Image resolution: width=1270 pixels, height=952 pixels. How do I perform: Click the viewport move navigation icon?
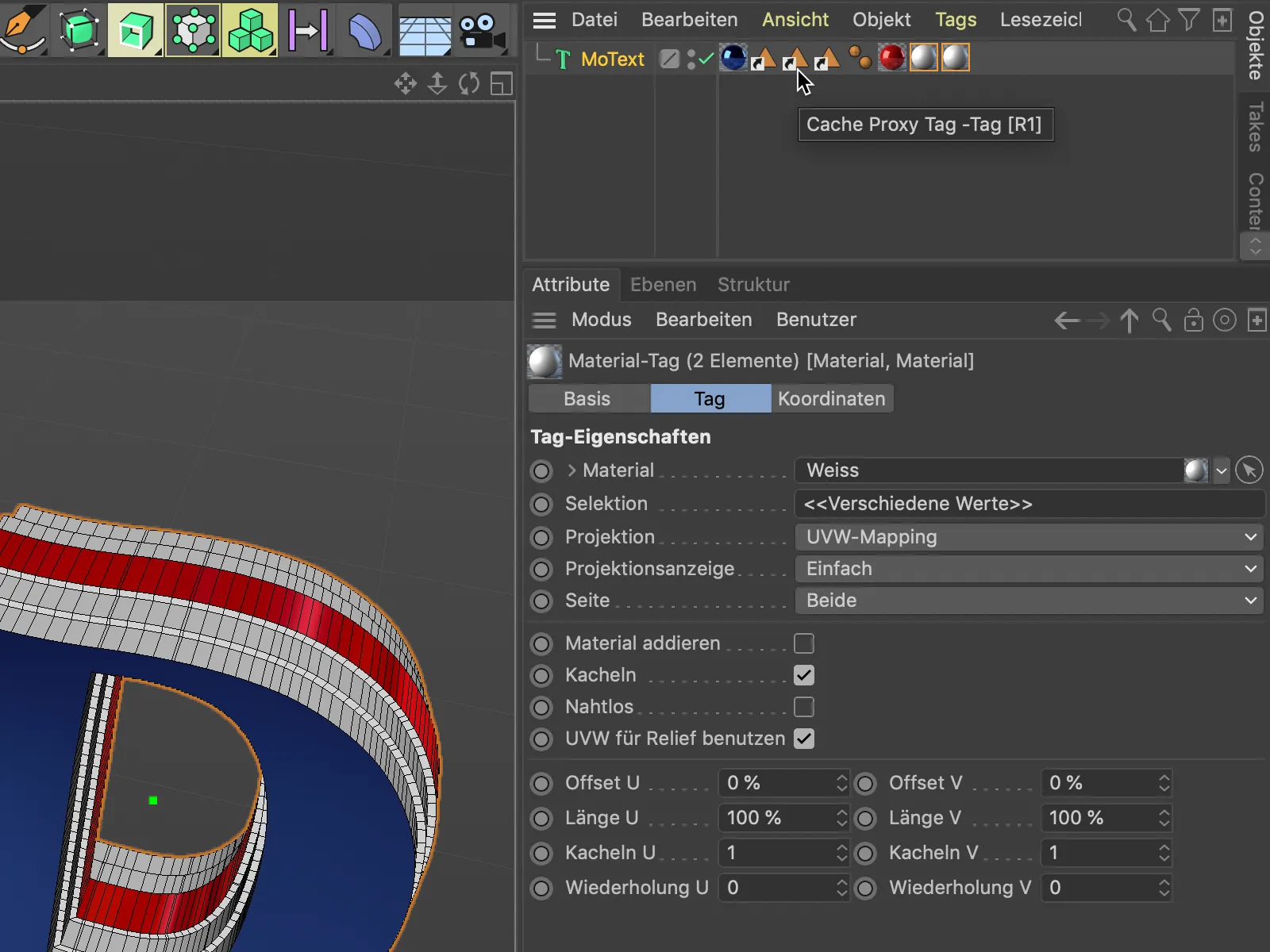click(x=406, y=83)
